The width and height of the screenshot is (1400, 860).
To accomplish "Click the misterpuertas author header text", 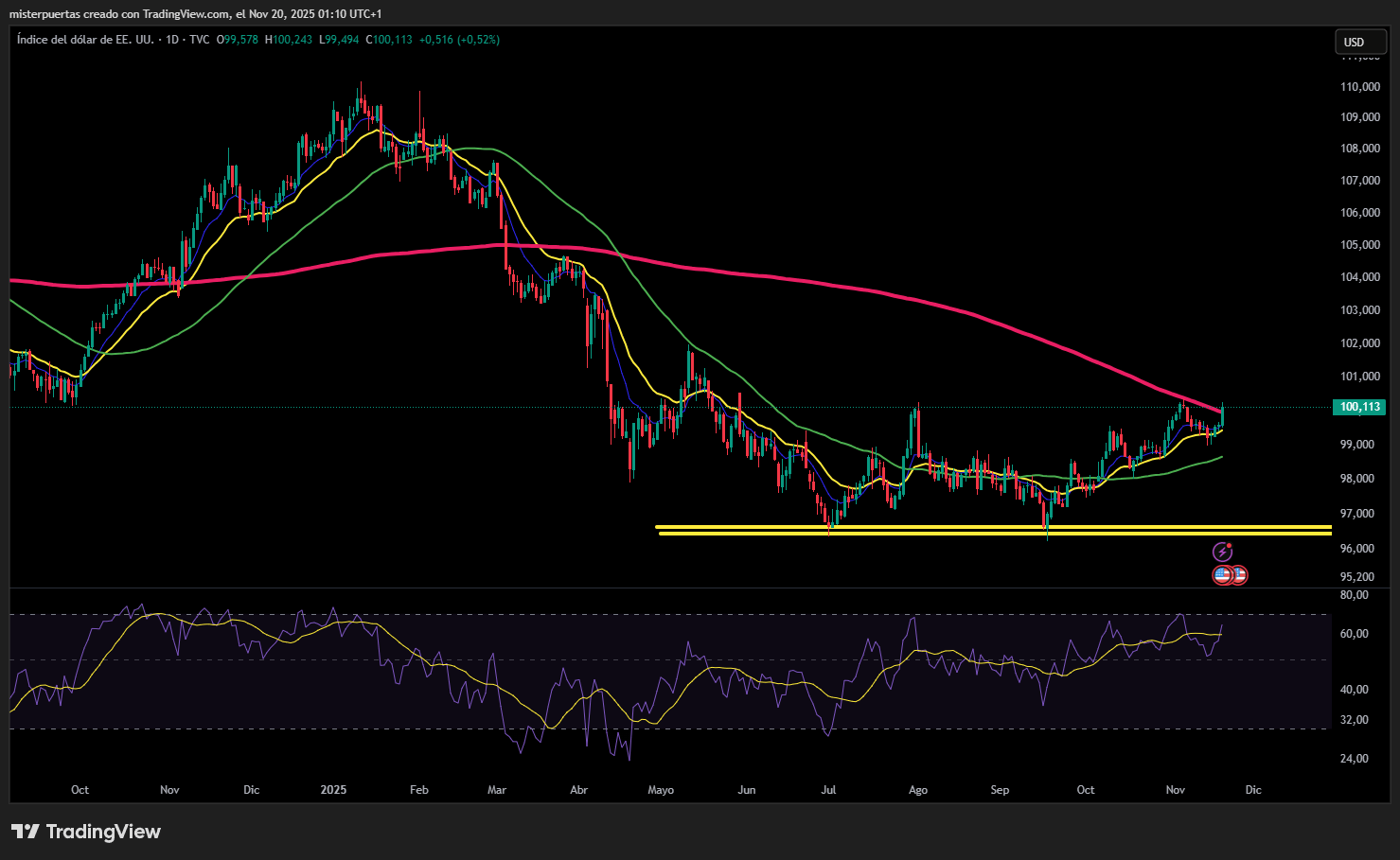I will (195, 13).
